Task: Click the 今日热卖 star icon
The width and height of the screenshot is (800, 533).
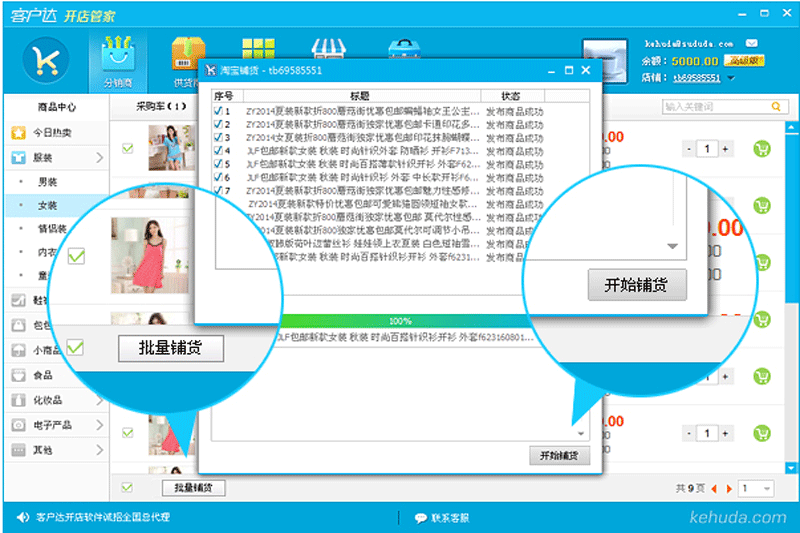Action: click(x=18, y=133)
